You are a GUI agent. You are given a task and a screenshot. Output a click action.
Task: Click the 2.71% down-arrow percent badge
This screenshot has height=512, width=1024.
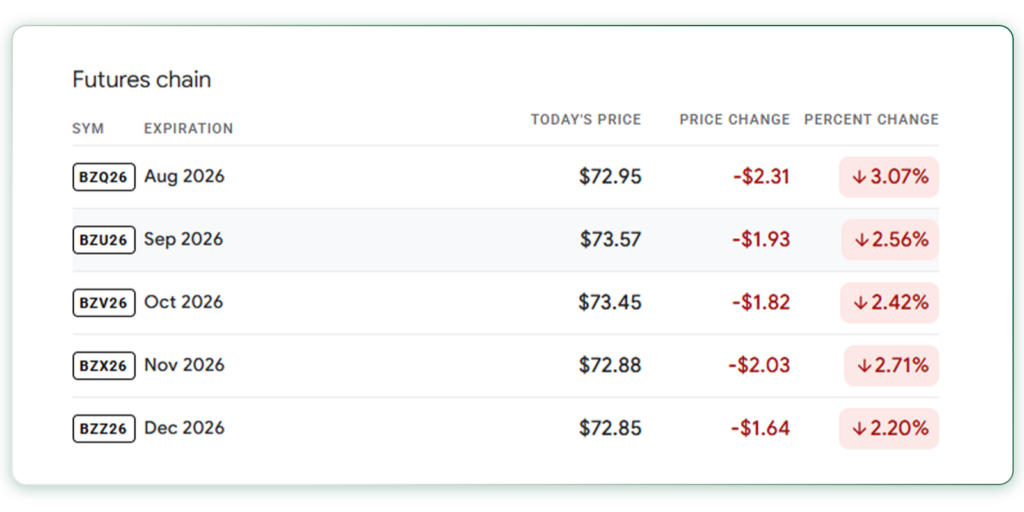[x=891, y=366]
